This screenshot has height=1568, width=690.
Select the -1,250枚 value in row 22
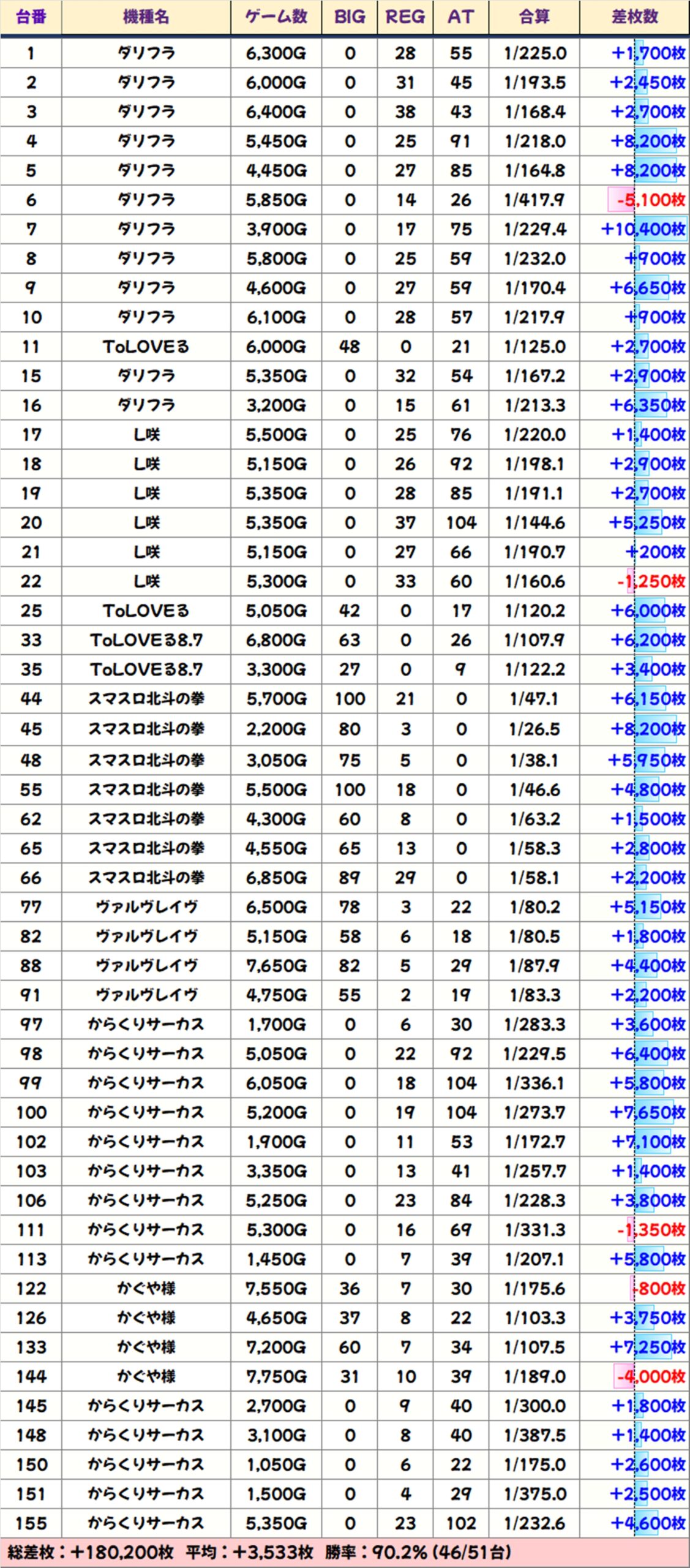coord(651,582)
